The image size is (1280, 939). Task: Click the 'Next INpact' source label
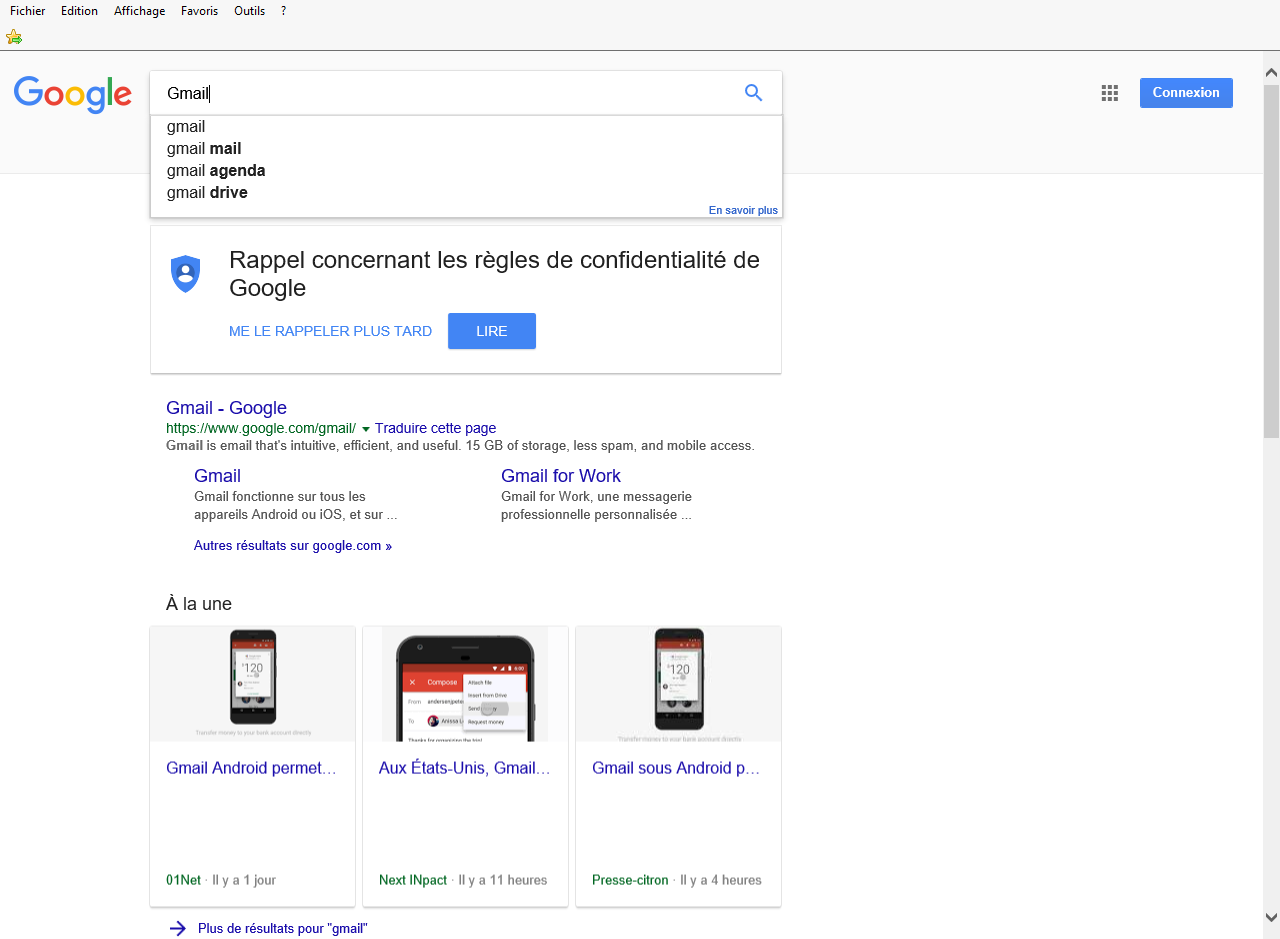coord(413,880)
